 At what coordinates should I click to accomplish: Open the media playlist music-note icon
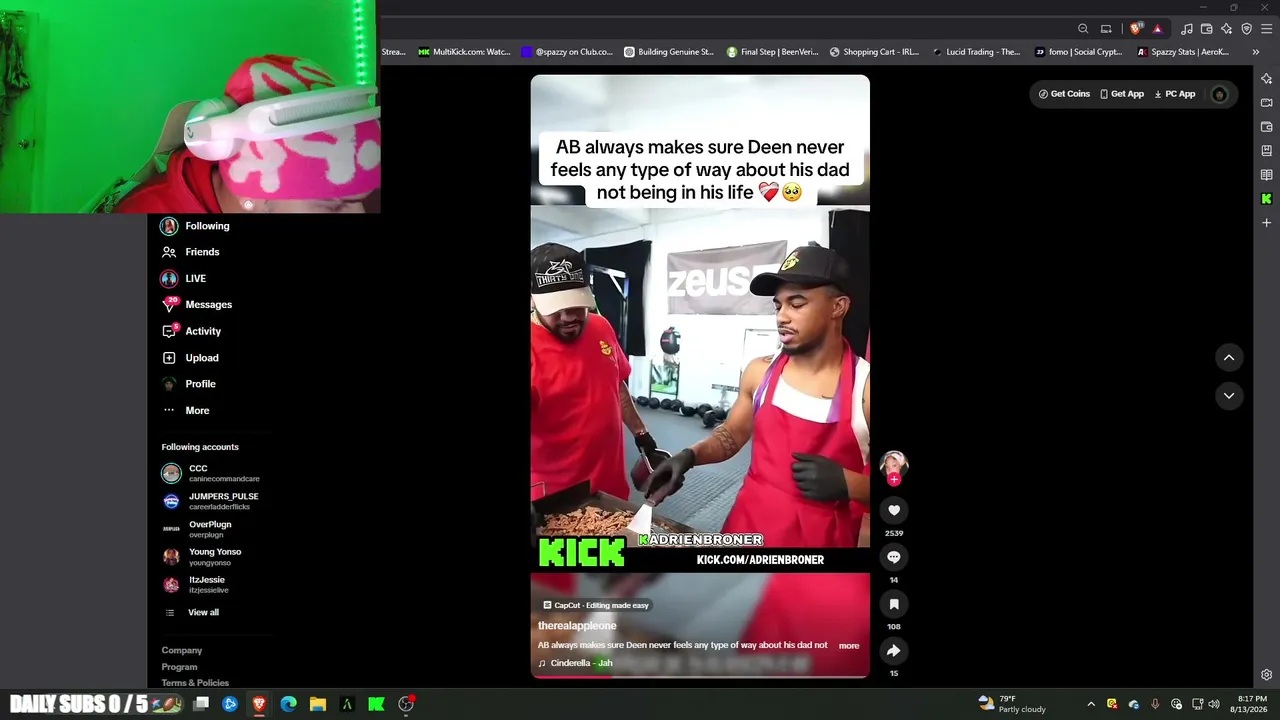1187,29
